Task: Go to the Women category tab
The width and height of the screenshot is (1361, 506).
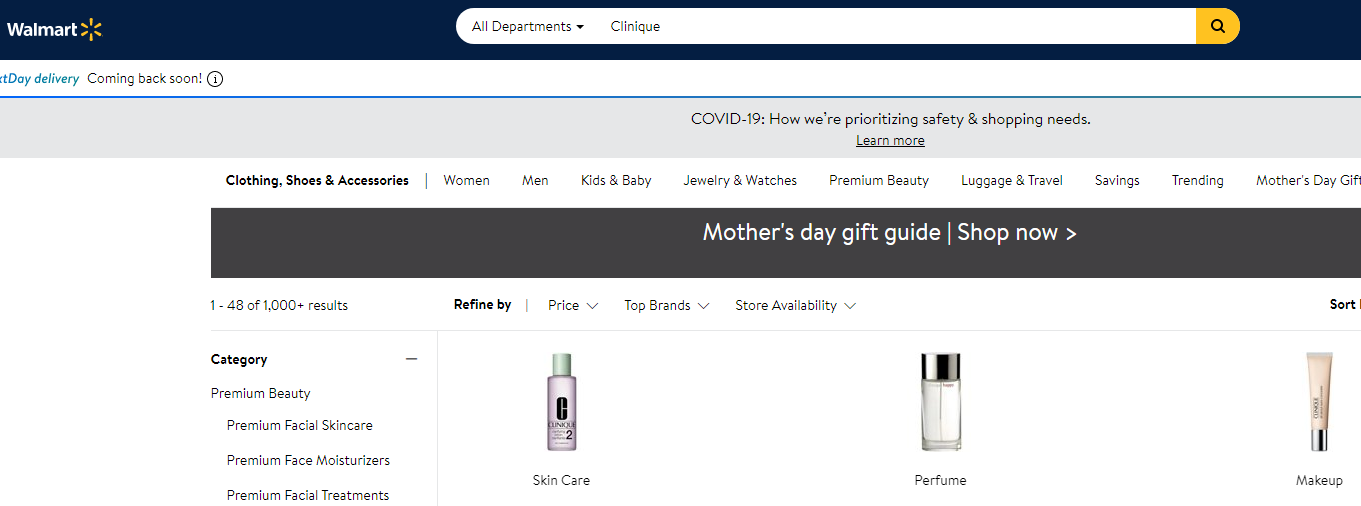Action: 466,181
